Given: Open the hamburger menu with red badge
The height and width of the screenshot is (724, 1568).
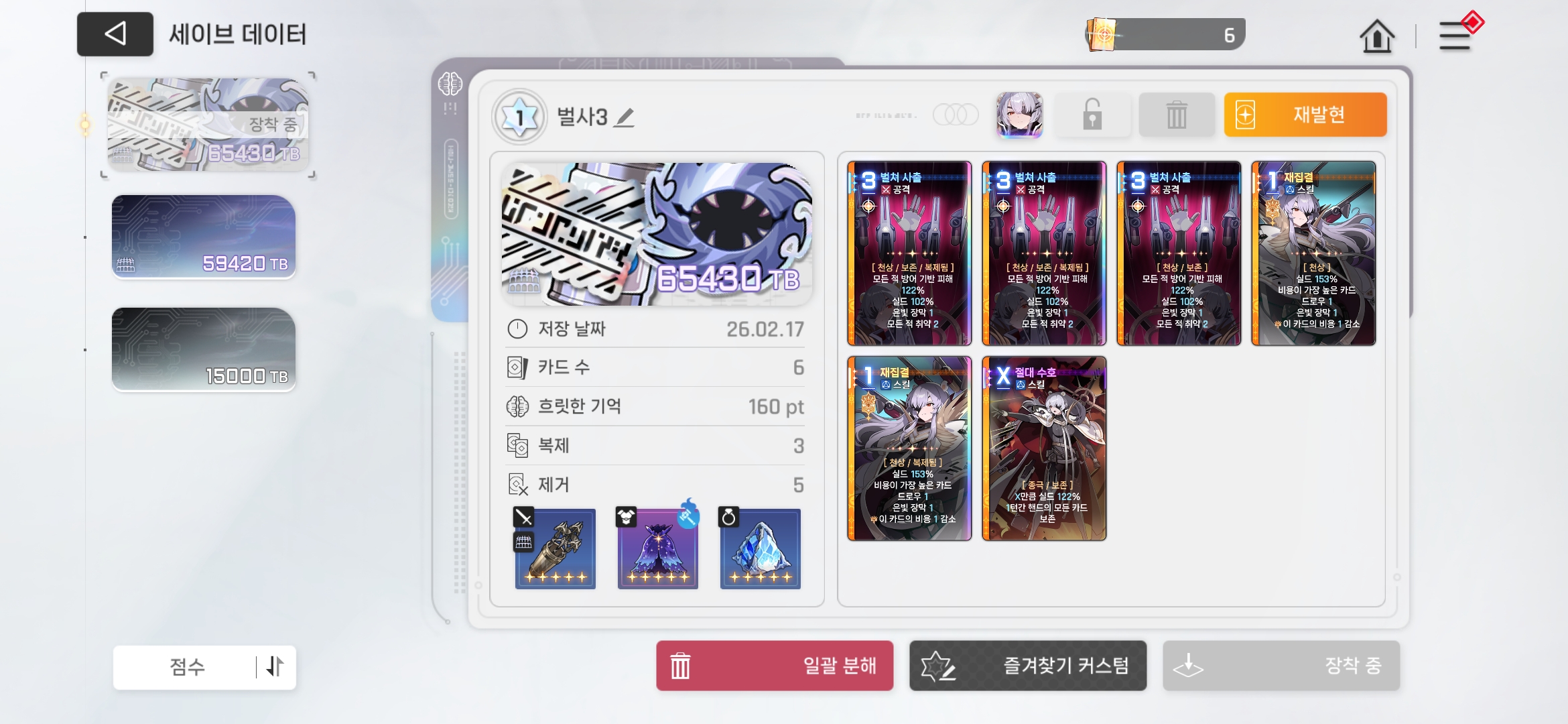Looking at the screenshot, I should tap(1459, 33).
